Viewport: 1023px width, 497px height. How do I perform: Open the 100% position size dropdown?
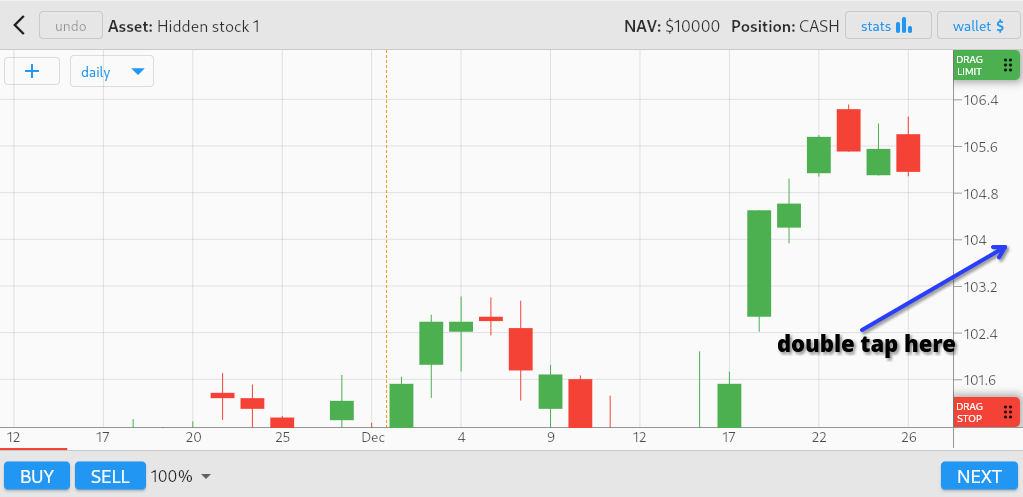(181, 477)
